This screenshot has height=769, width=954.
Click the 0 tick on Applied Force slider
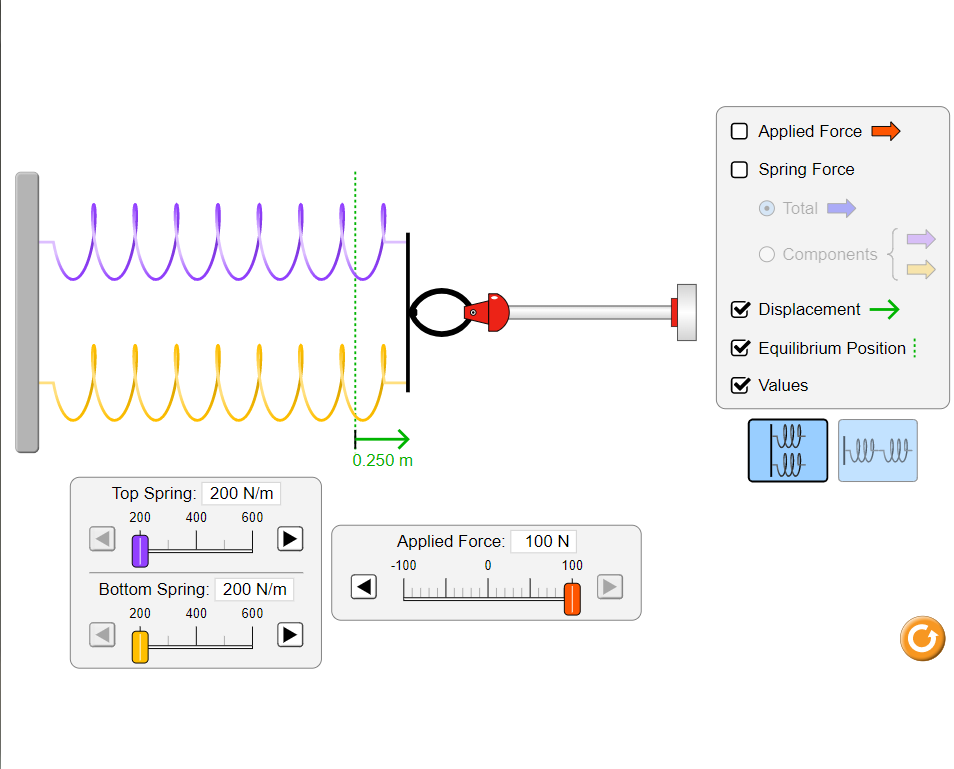(x=488, y=588)
